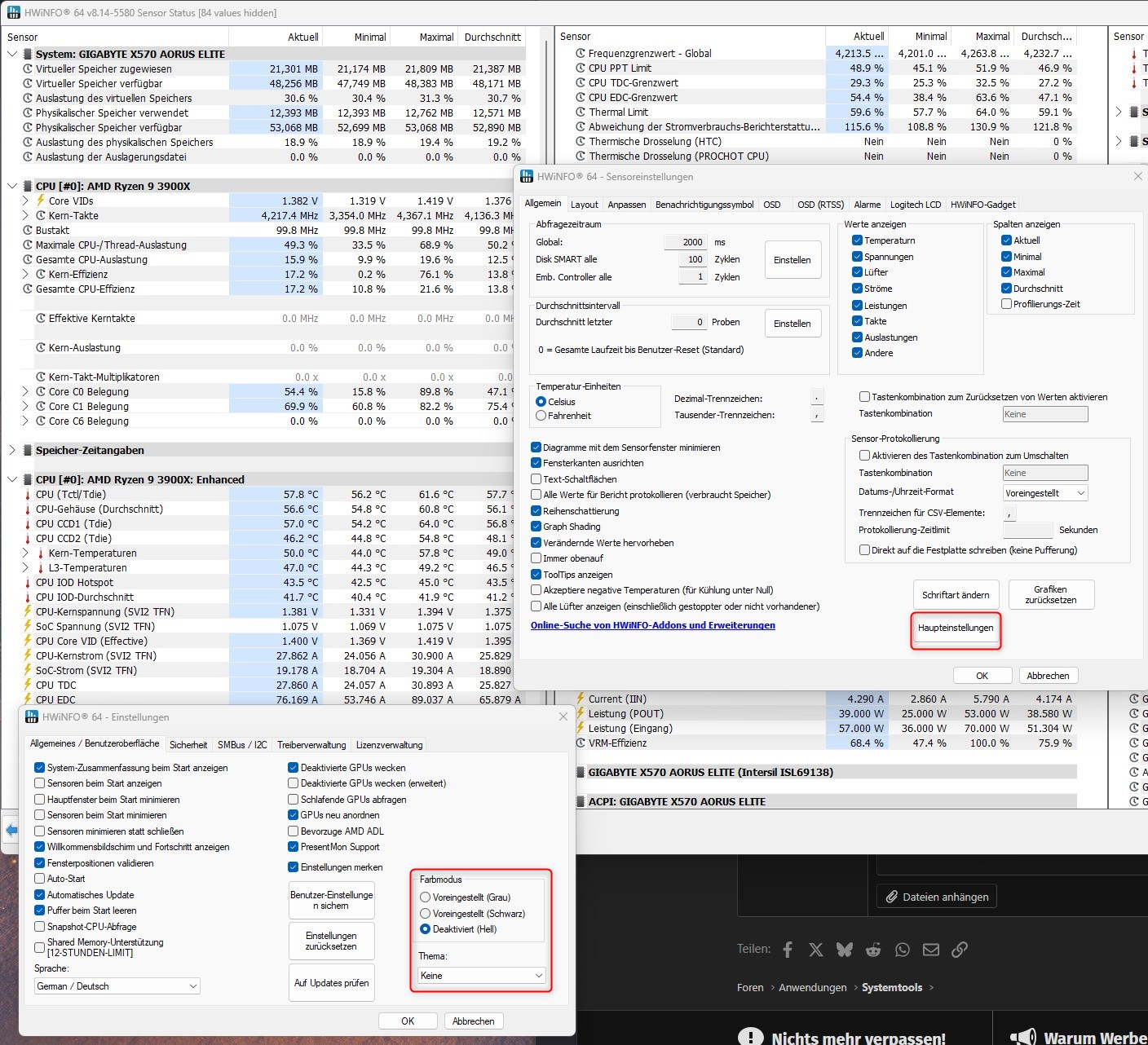Click thermometer icon of CPU IOD Hotspot row

pyautogui.click(x=28, y=582)
